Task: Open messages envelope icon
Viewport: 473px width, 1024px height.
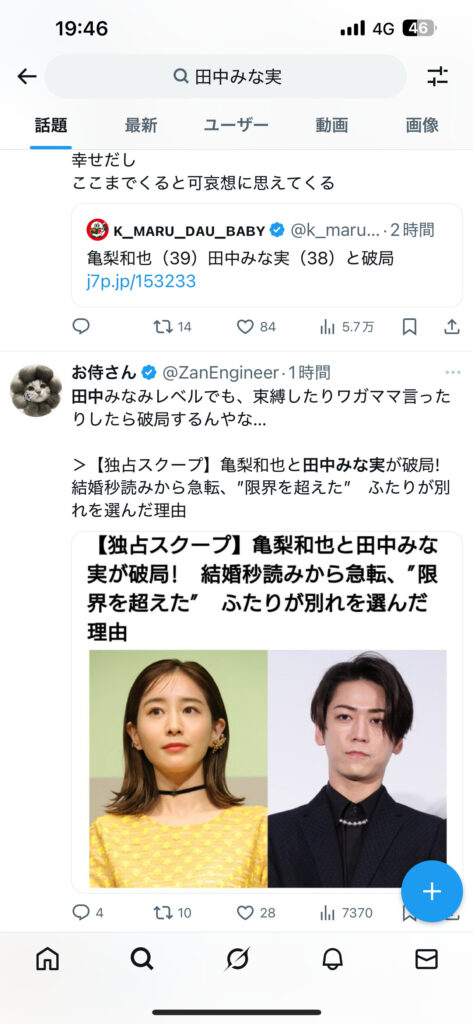Action: point(427,959)
